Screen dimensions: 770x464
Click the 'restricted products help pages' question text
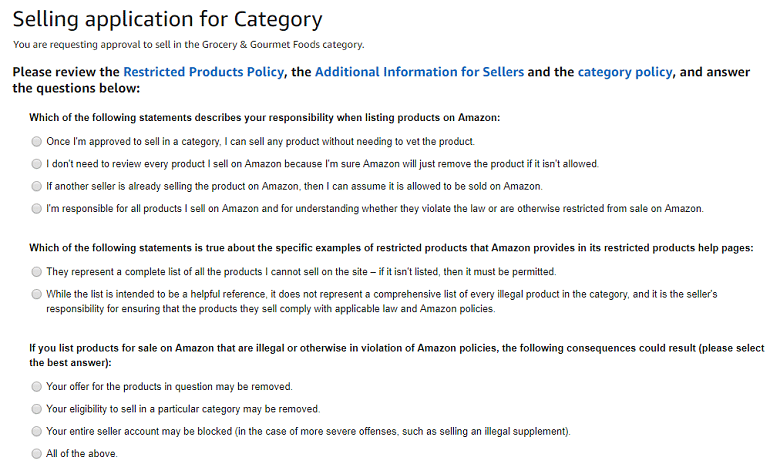391,247
